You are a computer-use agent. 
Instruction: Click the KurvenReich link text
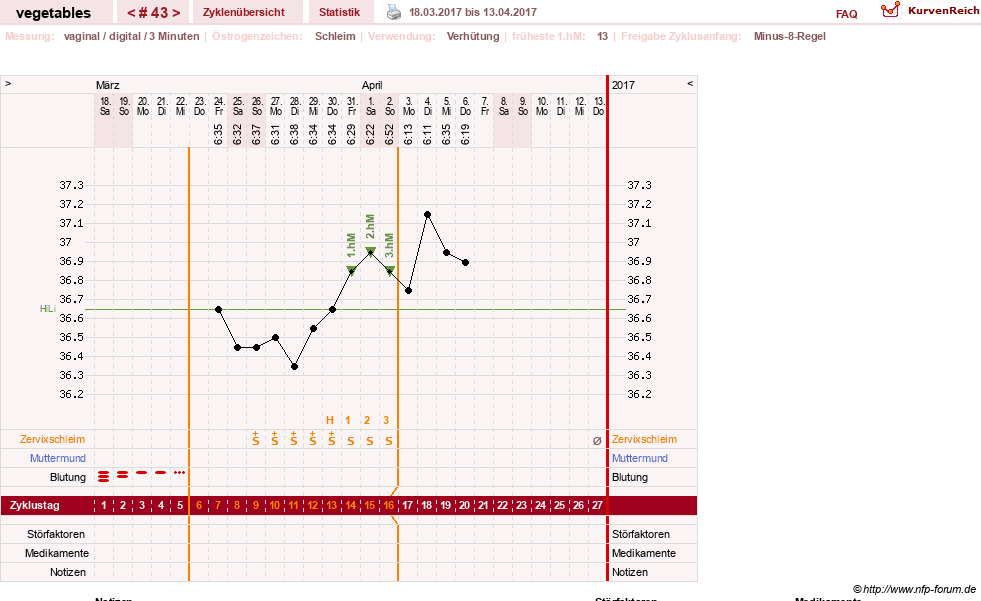pos(943,11)
